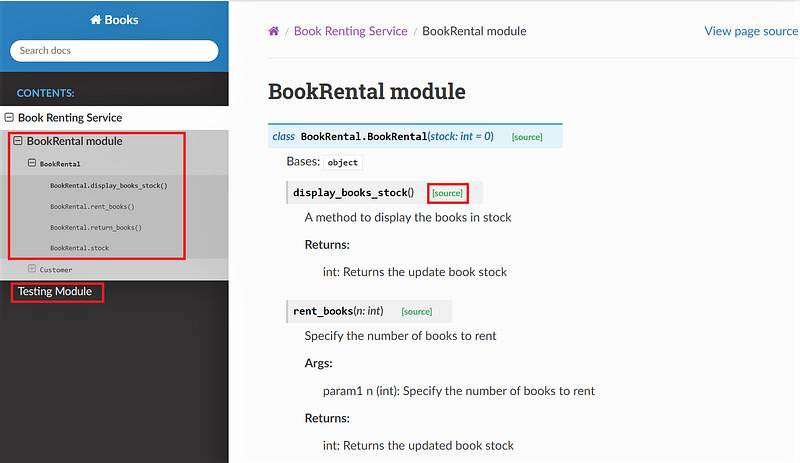The width and height of the screenshot is (800, 463).
Task: Go to BookRental.stock in sidebar
Action: tap(80, 248)
